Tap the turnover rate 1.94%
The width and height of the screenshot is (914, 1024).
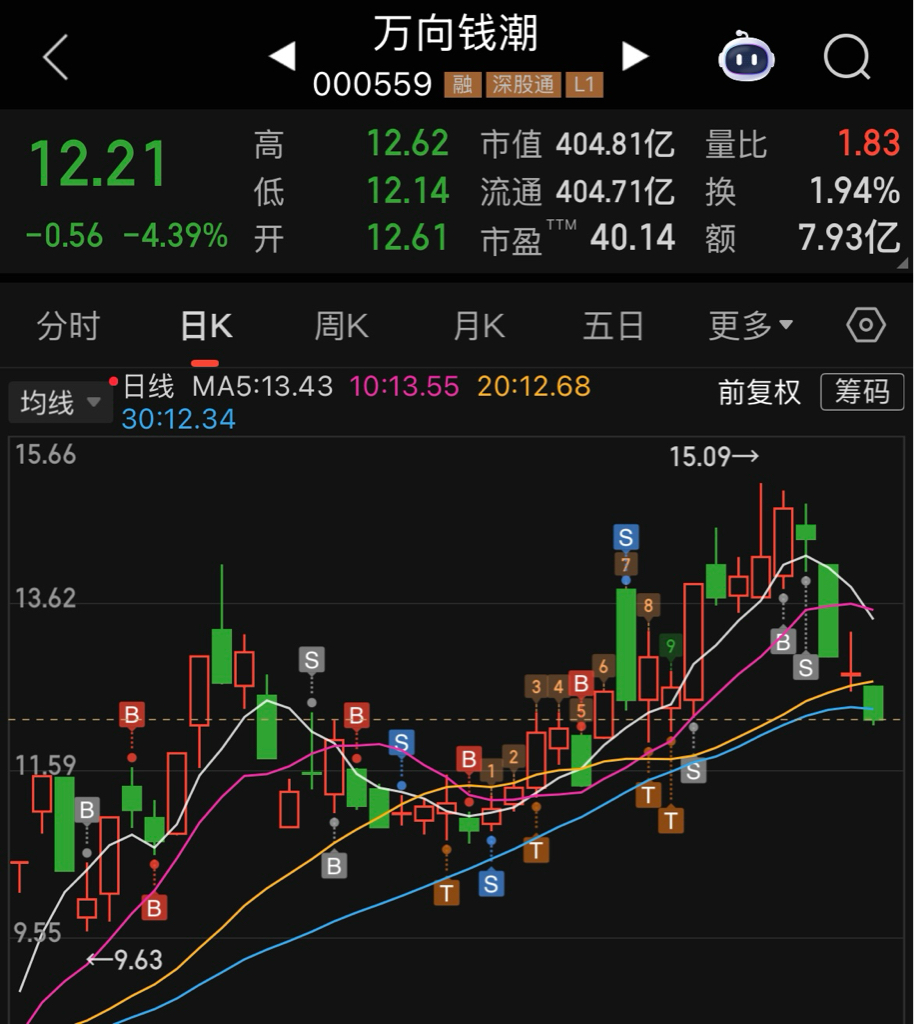tap(855, 191)
